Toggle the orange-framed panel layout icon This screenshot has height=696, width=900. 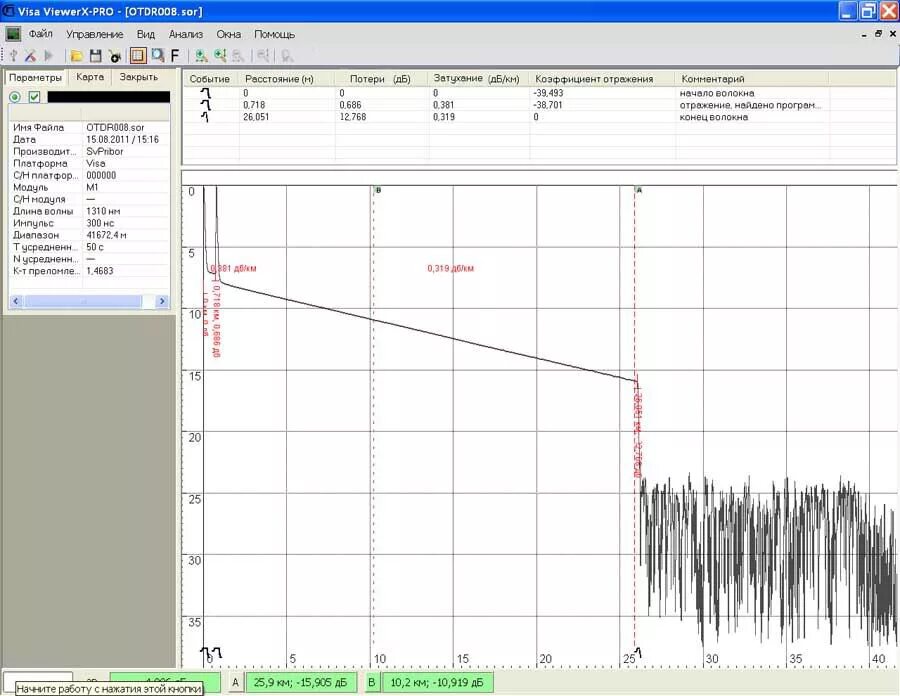point(138,56)
